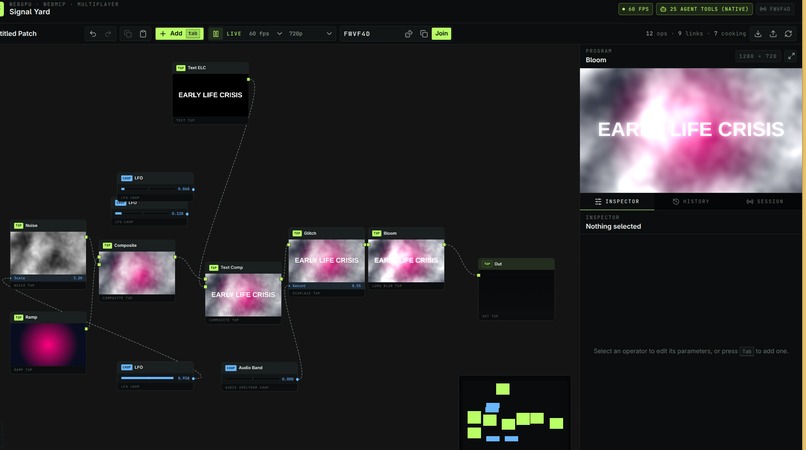Click the minimap navigator in the canvas
806x450 pixels.
515,412
